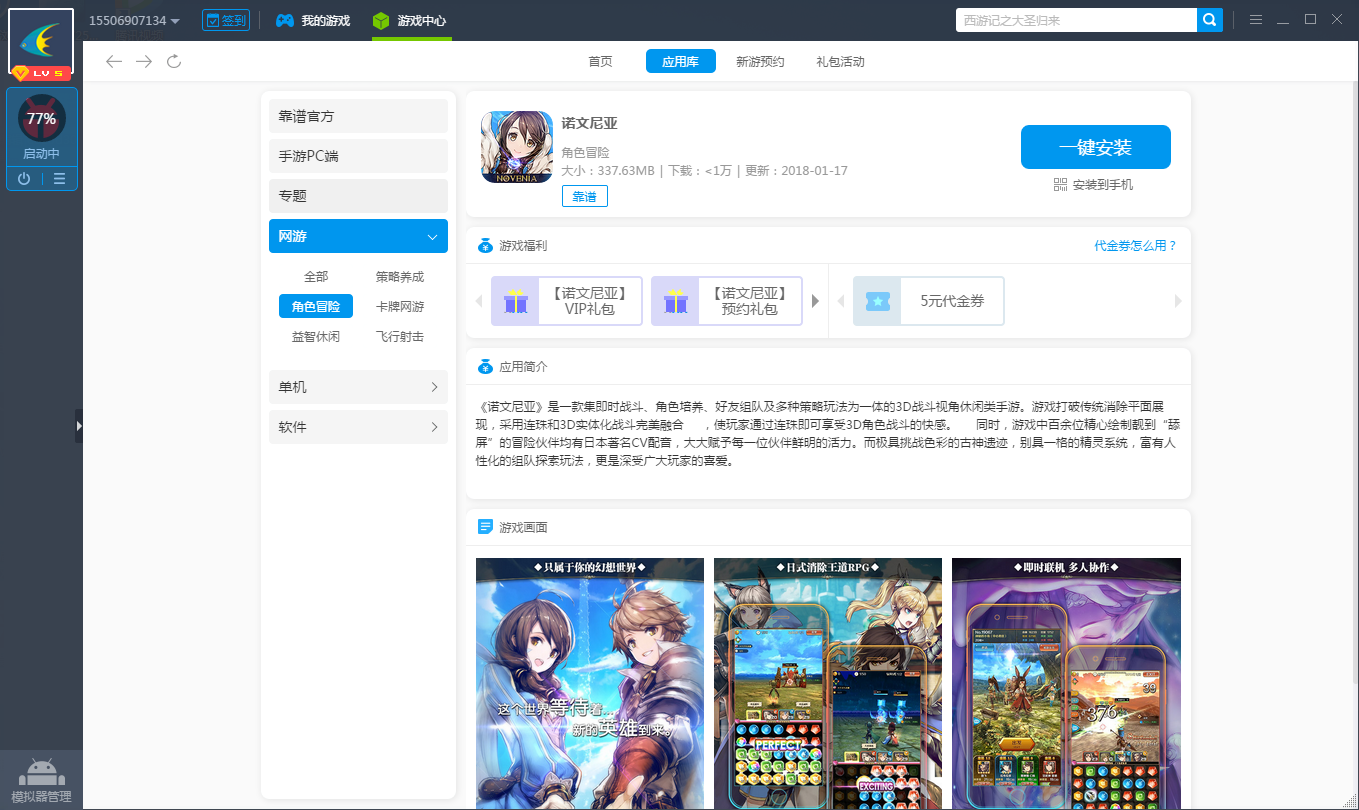The image size is (1359, 810).
Task: Expand the 软件 category
Action: click(x=358, y=427)
